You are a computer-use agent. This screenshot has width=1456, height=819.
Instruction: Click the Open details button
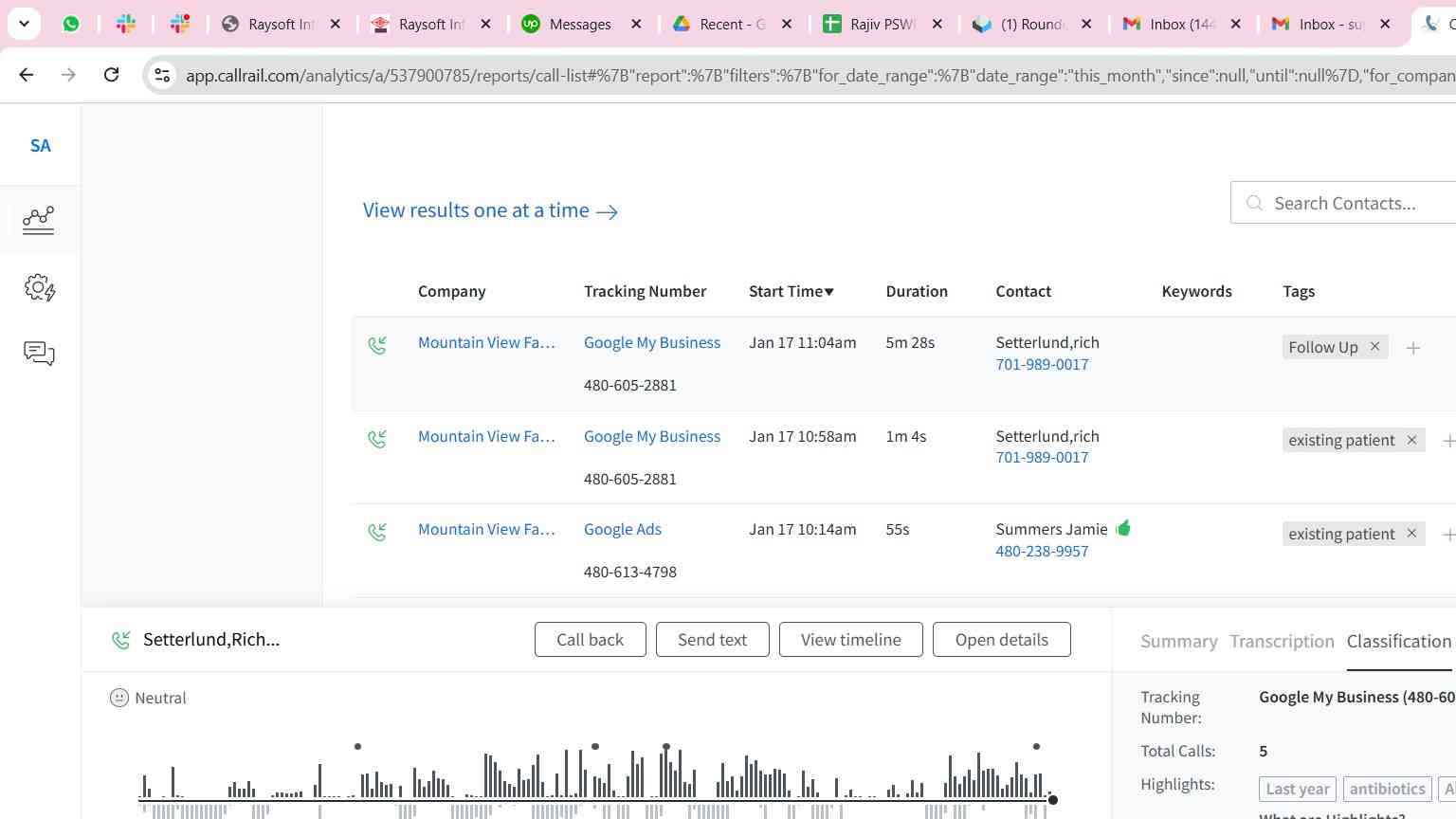tap(1001, 640)
